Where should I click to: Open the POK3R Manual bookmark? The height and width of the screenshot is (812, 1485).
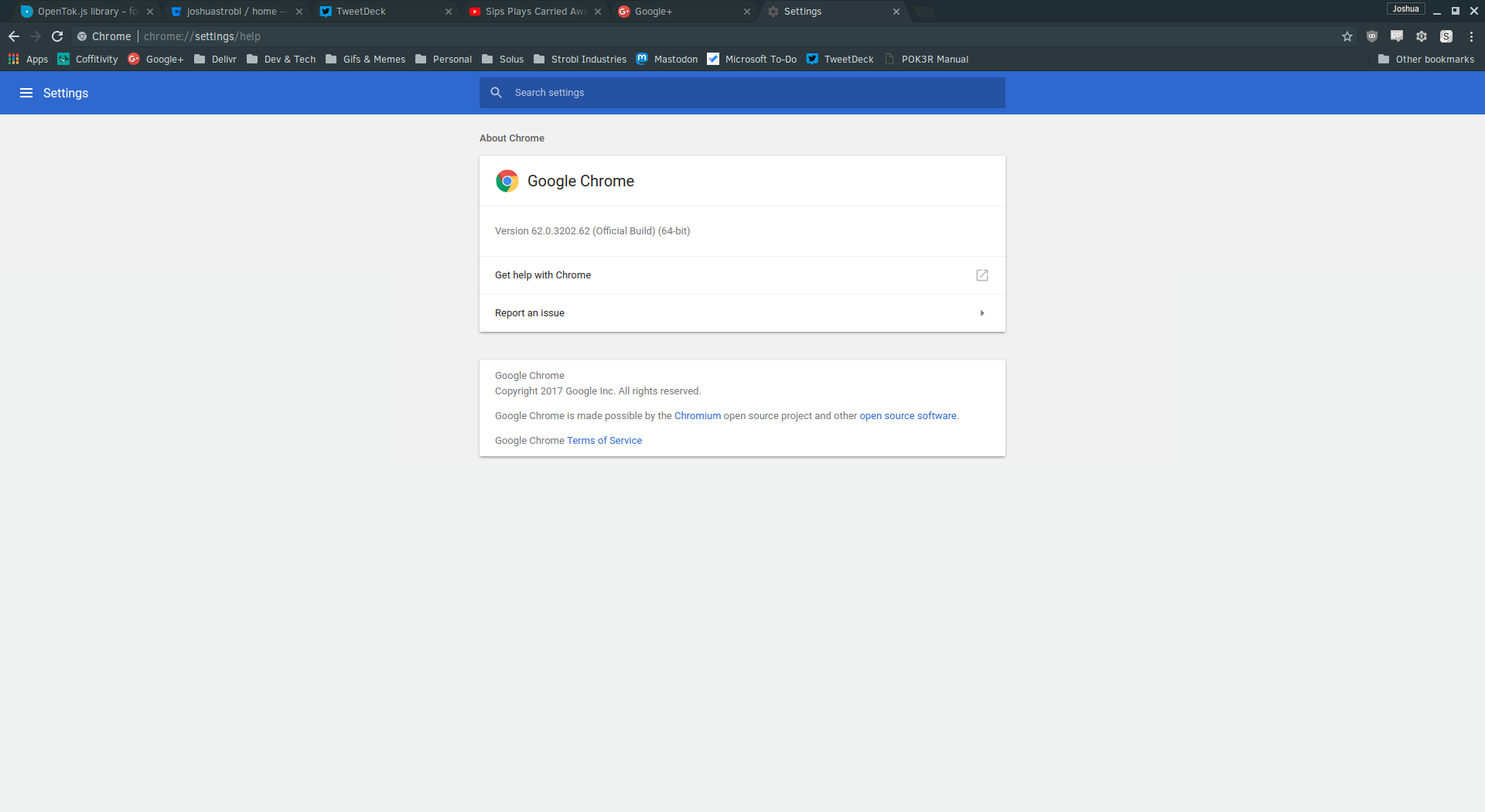point(927,60)
